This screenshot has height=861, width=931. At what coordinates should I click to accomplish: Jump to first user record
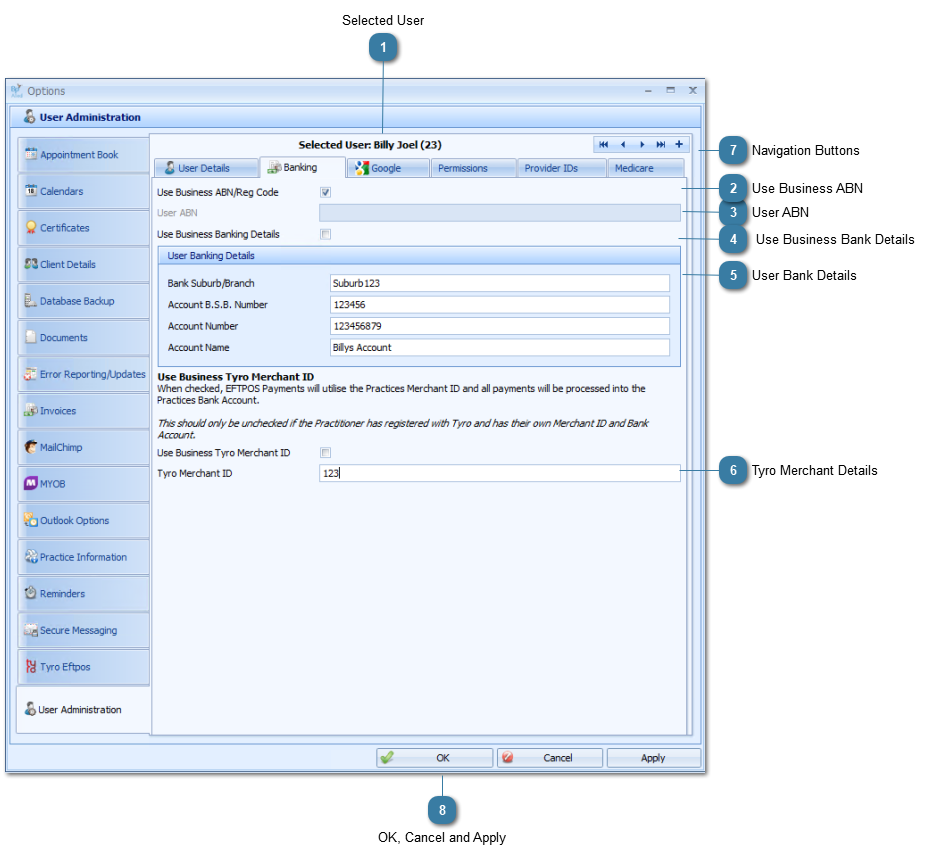point(603,144)
